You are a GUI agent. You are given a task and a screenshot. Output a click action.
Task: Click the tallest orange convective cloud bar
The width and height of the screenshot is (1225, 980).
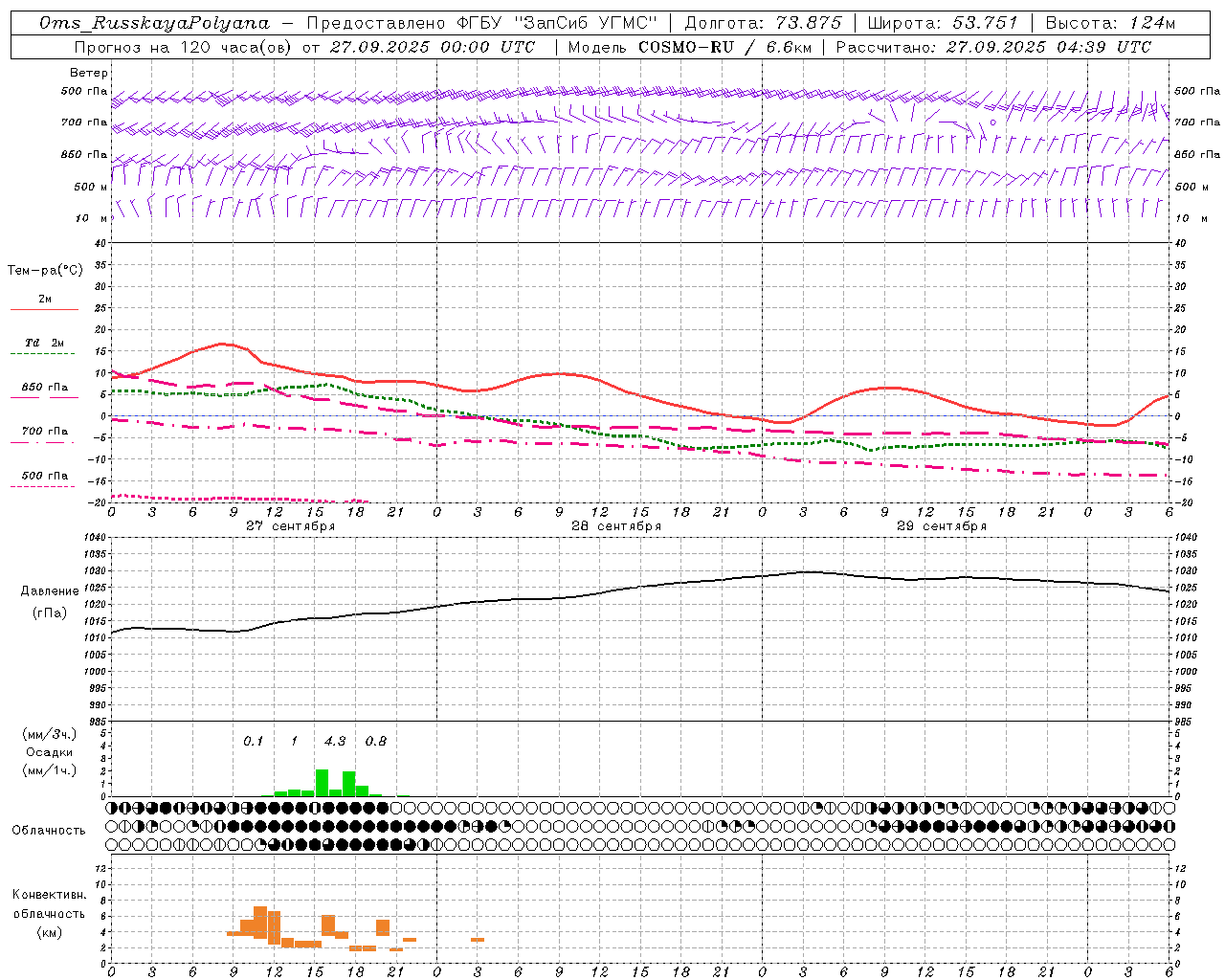pyautogui.click(x=260, y=922)
